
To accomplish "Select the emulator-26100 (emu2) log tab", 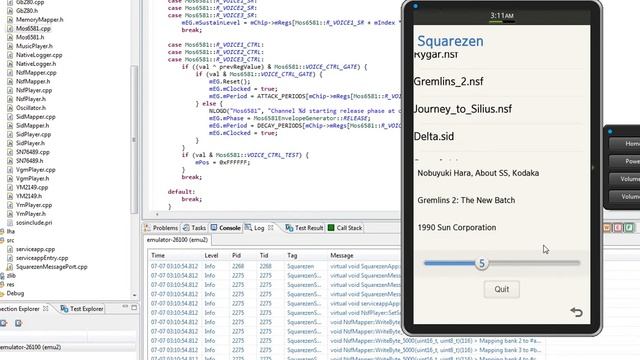I will coord(178,240).
